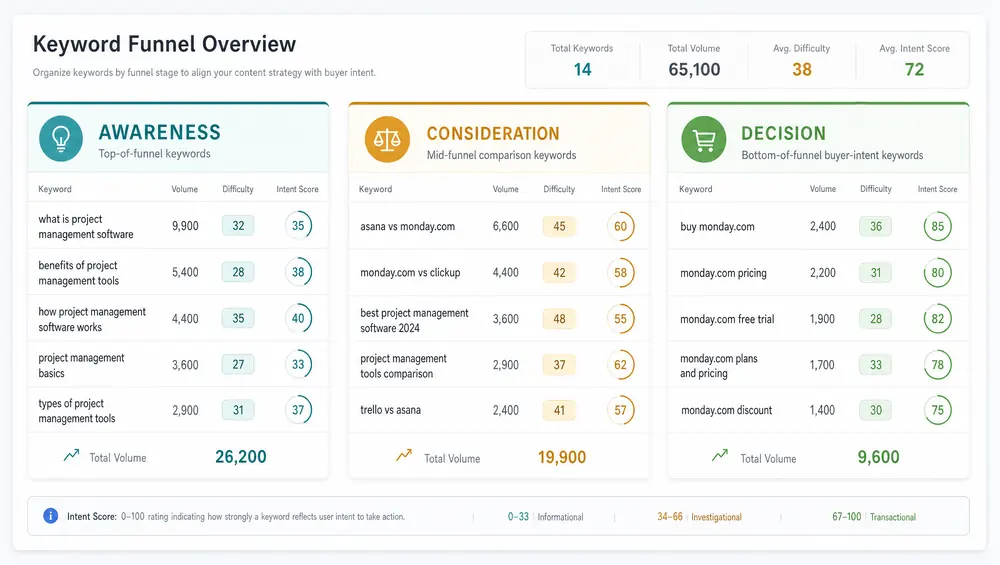Click the Intent Score info icon
This screenshot has height=565, width=1000.
(50, 516)
